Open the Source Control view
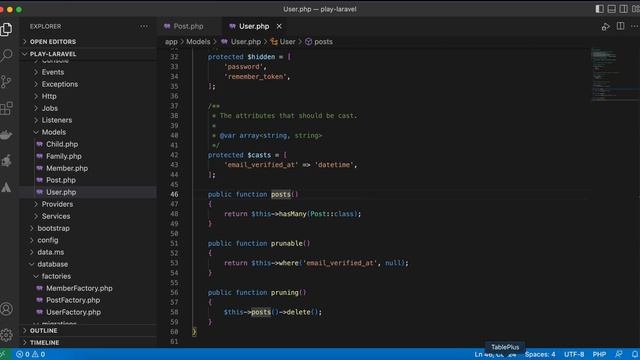 [7, 82]
